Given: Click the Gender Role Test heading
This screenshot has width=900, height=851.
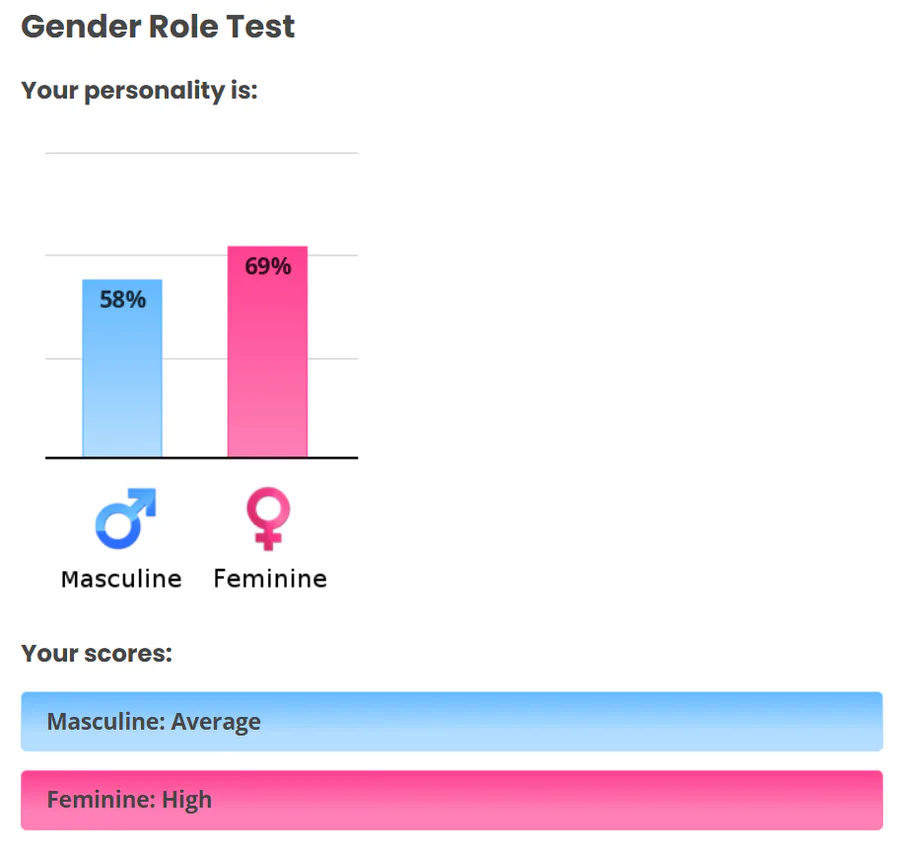Looking at the screenshot, I should coord(158,27).
